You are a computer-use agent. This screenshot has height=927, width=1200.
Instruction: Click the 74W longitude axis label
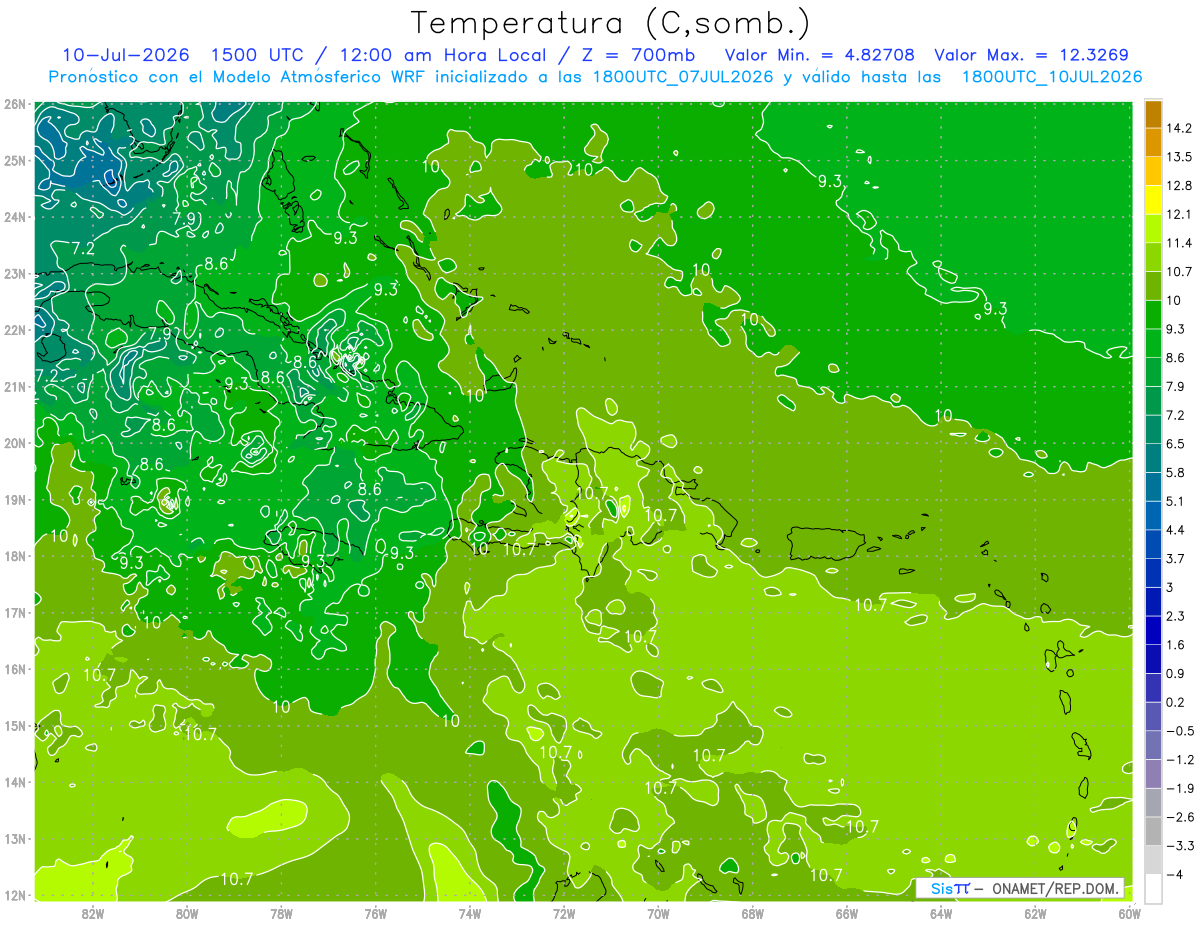(470, 914)
